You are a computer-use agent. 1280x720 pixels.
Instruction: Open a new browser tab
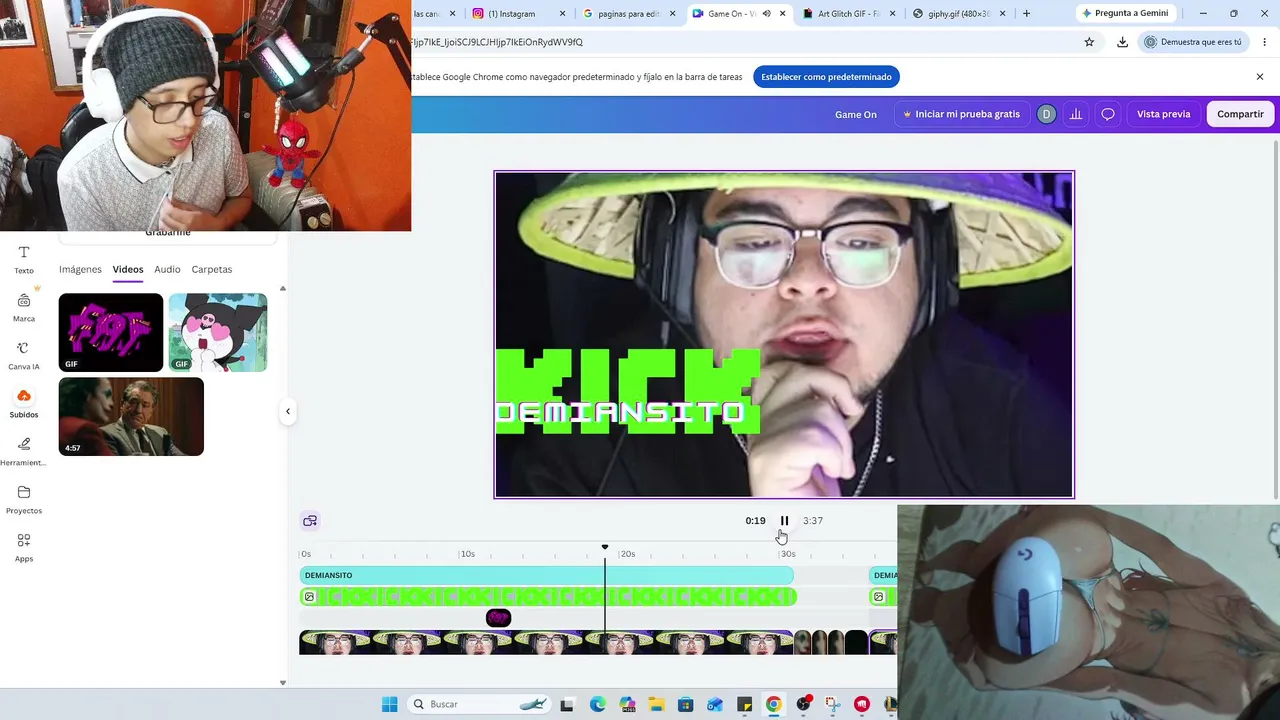click(x=1026, y=14)
